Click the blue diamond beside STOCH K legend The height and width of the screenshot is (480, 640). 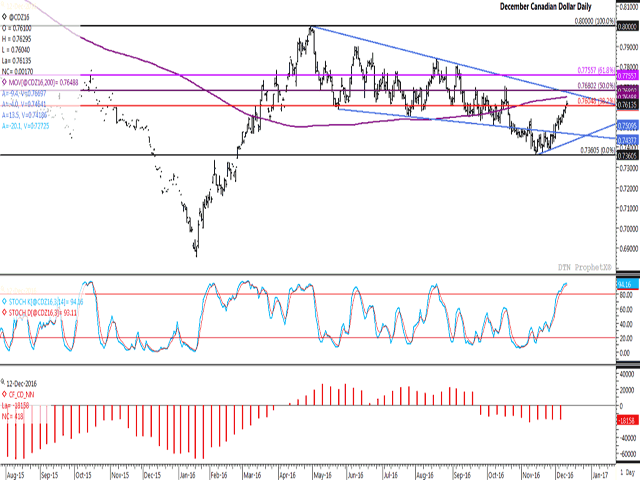pyautogui.click(x=5, y=299)
